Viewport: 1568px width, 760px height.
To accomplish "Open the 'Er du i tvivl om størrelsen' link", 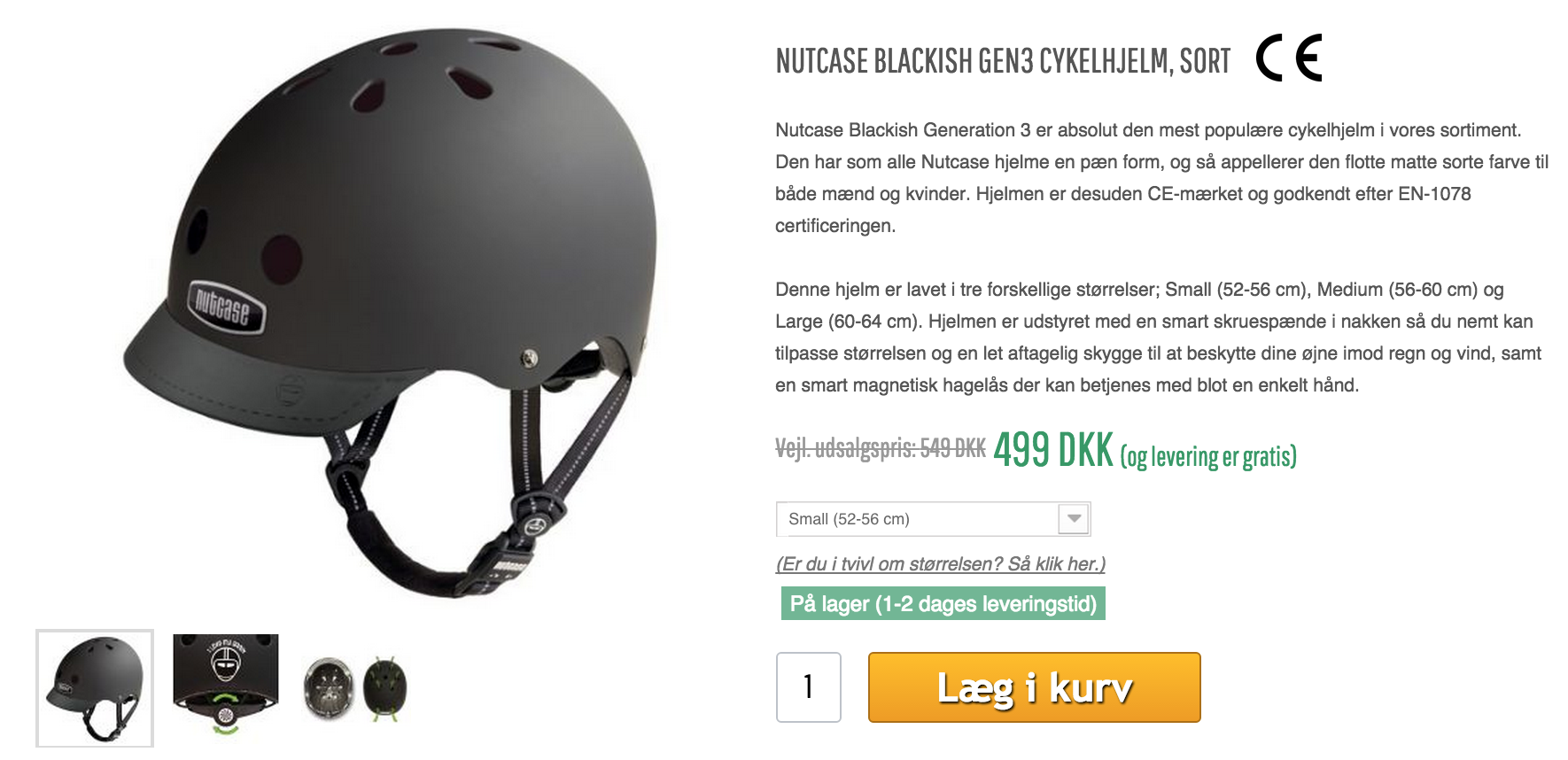I will (940, 563).
